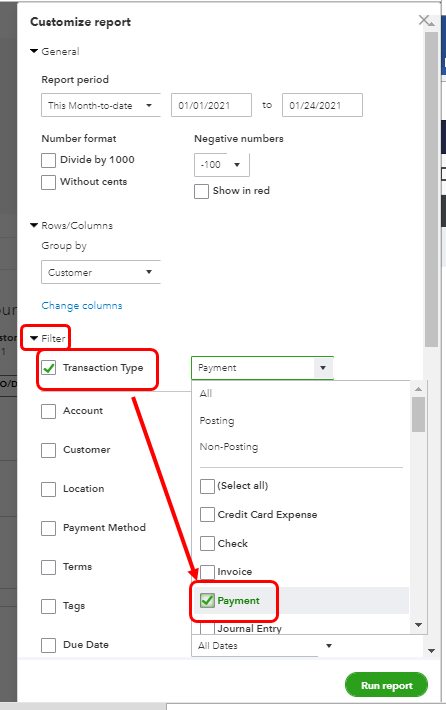Image resolution: width=446 pixels, height=710 pixels.
Task: Open the Negative numbers format dropdown
Action: coord(221,164)
